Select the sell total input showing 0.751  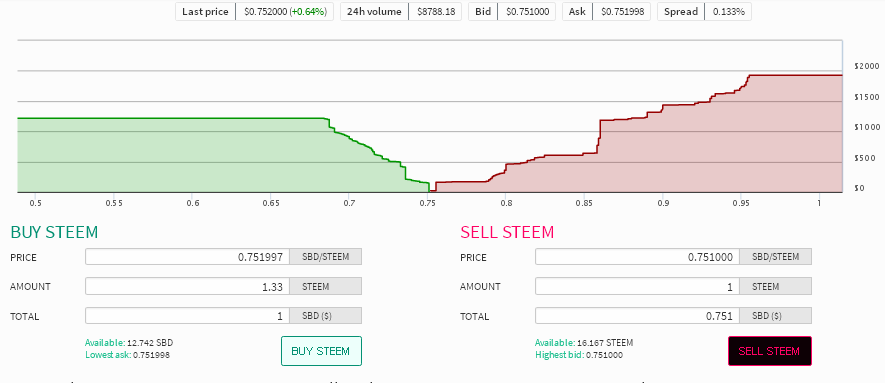click(637, 316)
